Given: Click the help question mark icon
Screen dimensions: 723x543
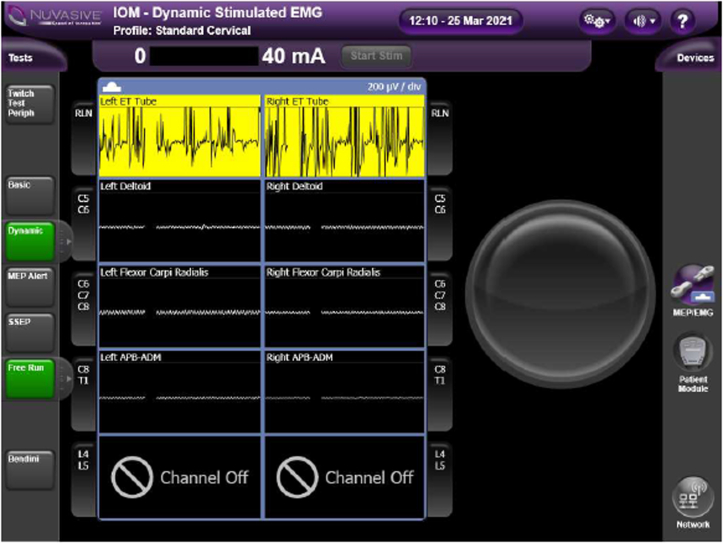Looking at the screenshot, I should click(x=683, y=20).
